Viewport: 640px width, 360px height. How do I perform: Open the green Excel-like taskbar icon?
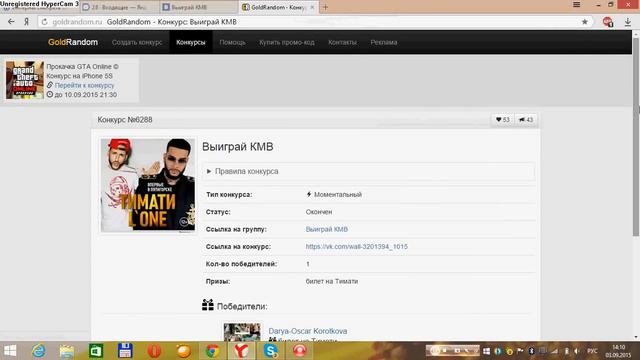96,351
